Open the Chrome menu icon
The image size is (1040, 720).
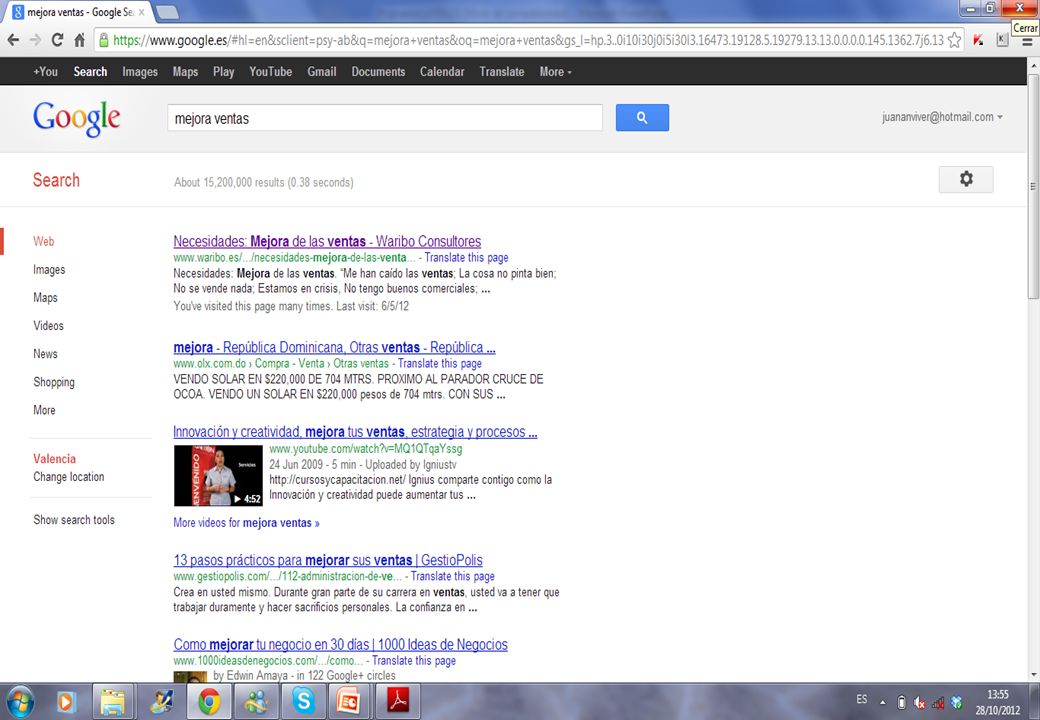click(1027, 40)
